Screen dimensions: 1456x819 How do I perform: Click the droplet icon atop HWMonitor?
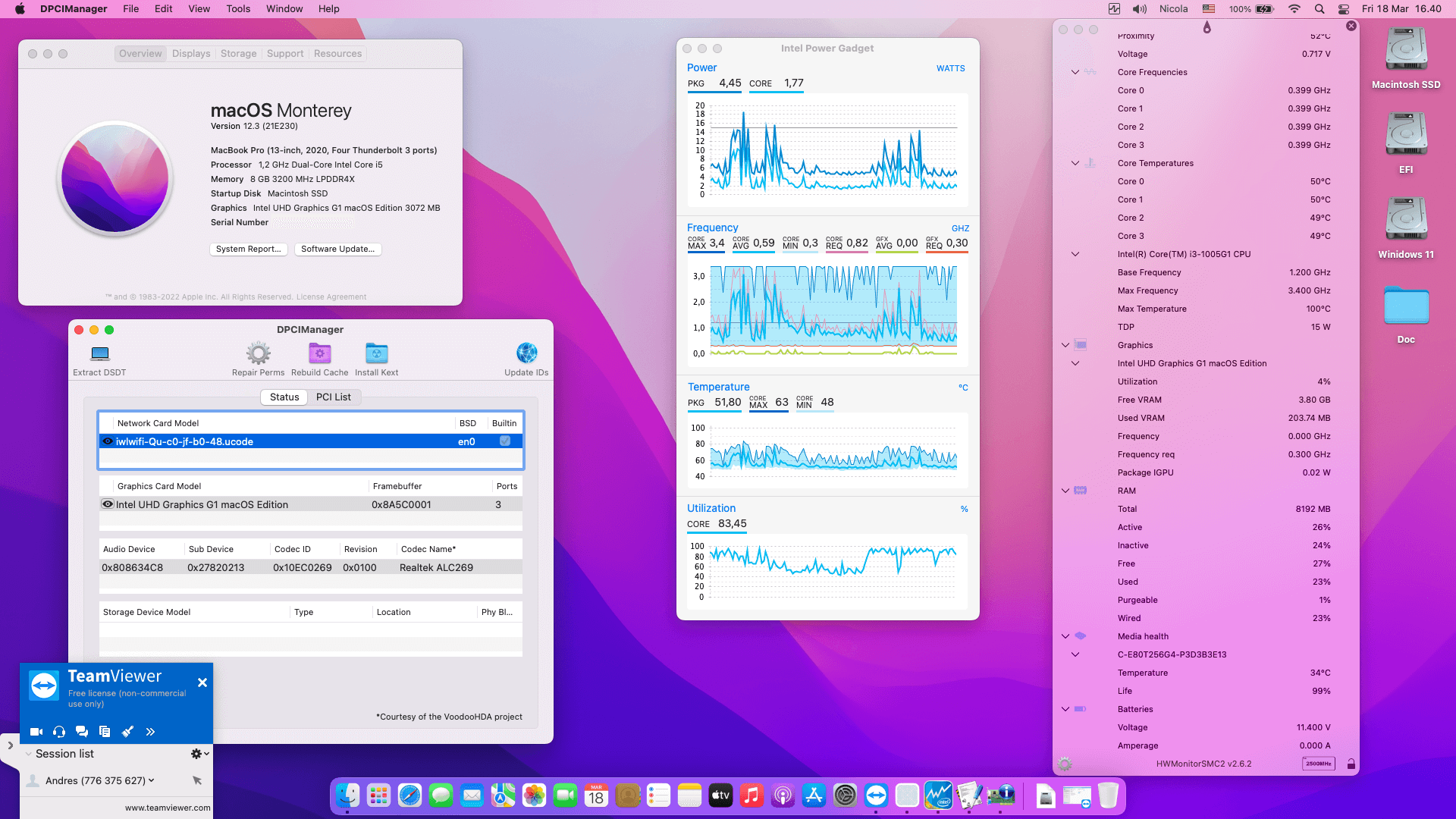coord(1207,27)
